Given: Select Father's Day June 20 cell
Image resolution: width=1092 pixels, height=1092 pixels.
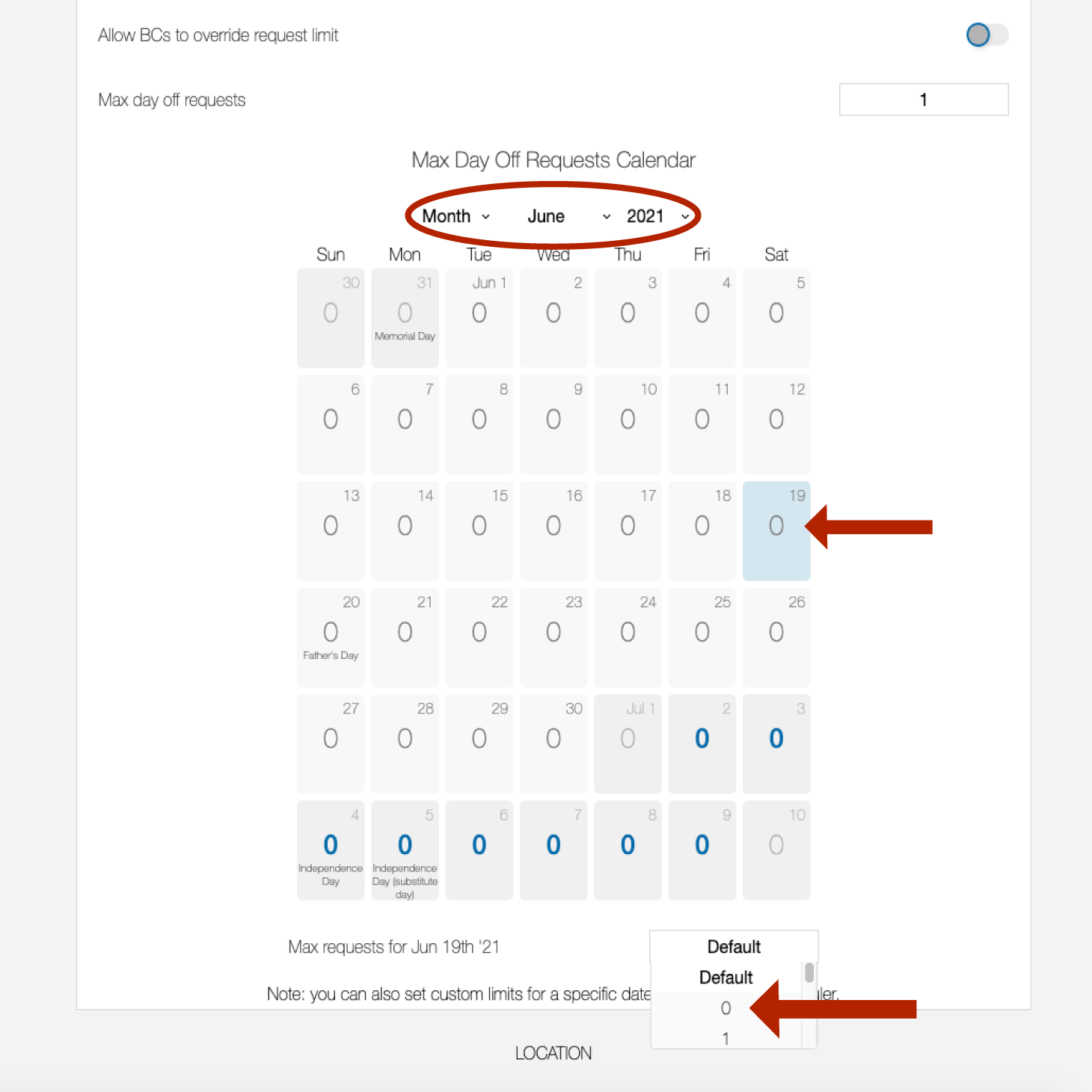Looking at the screenshot, I should 331,637.
